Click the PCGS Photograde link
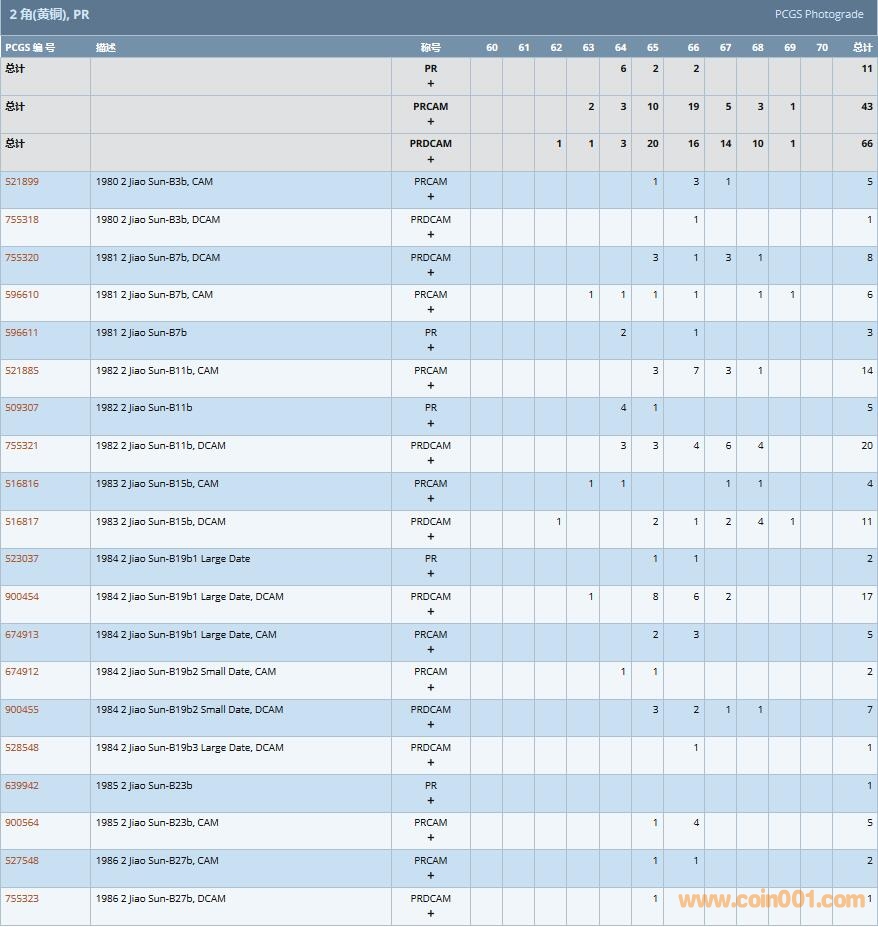 pos(818,14)
